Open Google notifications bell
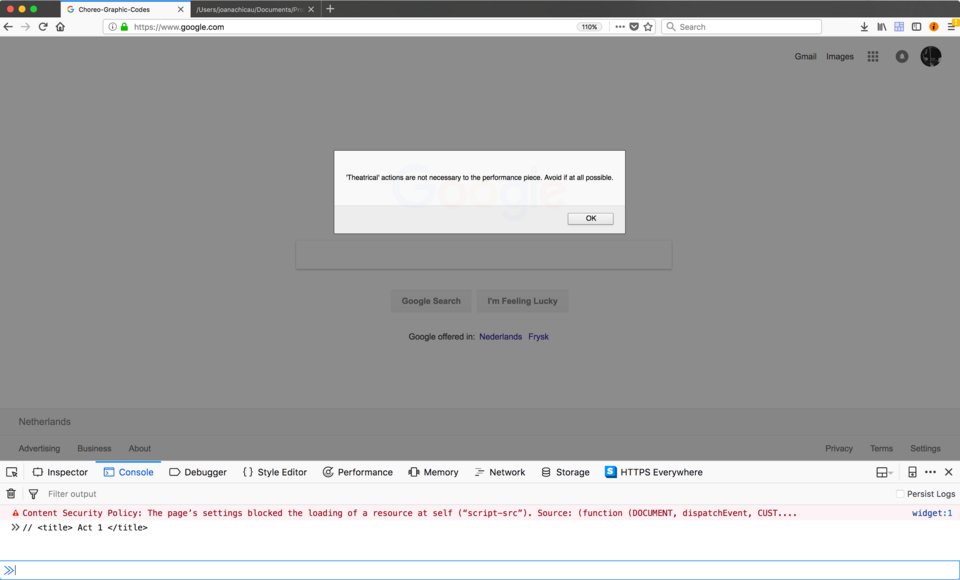The height and width of the screenshot is (580, 960). tap(902, 56)
